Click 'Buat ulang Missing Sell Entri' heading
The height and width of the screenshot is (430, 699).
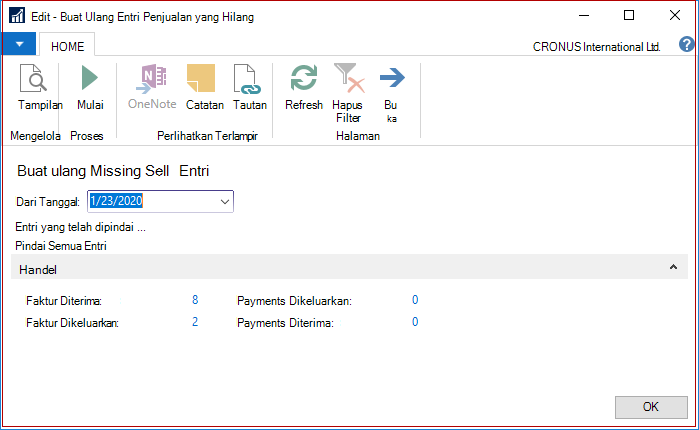pos(113,171)
